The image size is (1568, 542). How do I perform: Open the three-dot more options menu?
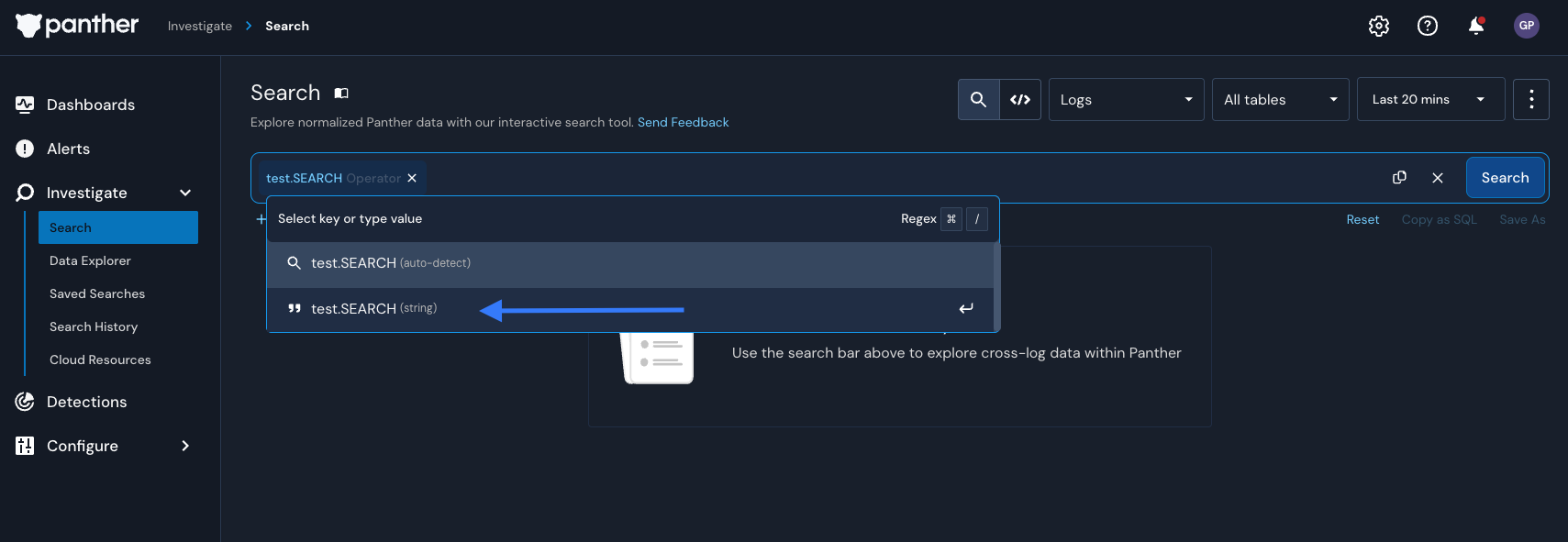point(1530,99)
